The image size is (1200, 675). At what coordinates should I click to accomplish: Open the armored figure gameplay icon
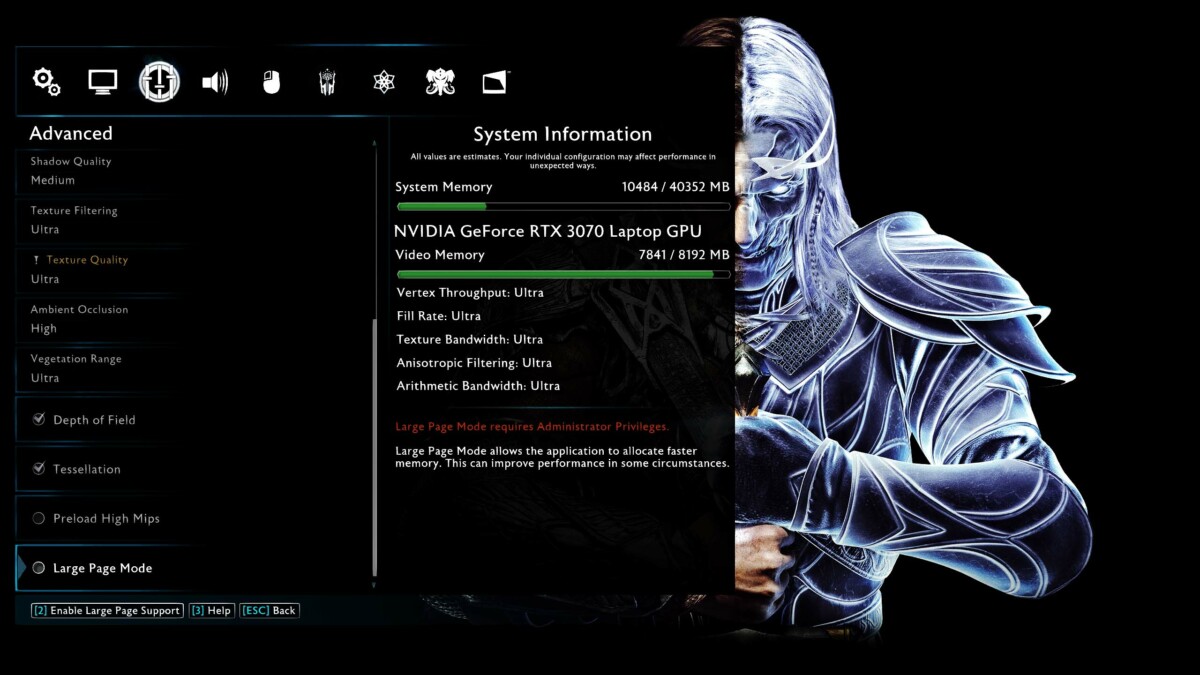[327, 82]
